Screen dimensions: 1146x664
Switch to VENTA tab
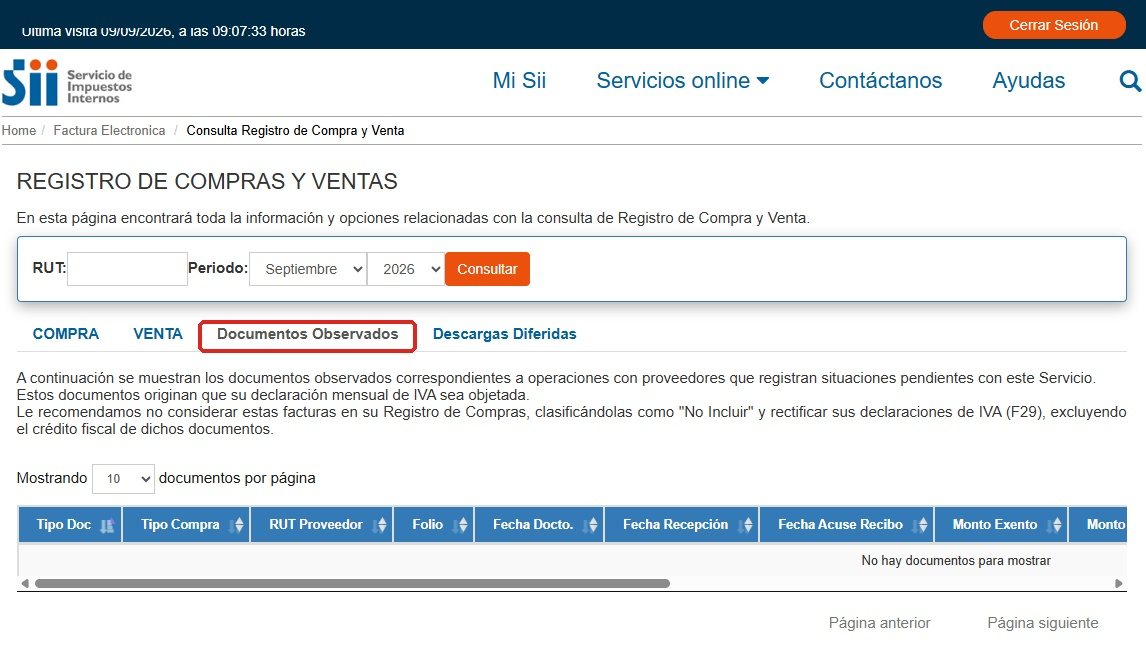pyautogui.click(x=158, y=334)
